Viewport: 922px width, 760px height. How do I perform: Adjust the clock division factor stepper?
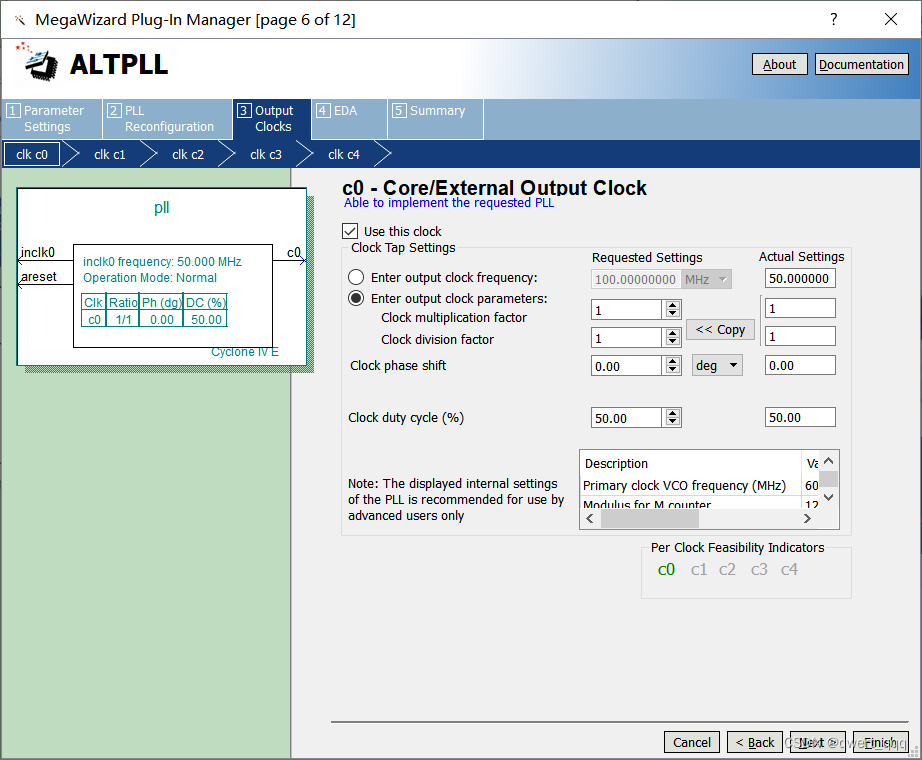(673, 338)
